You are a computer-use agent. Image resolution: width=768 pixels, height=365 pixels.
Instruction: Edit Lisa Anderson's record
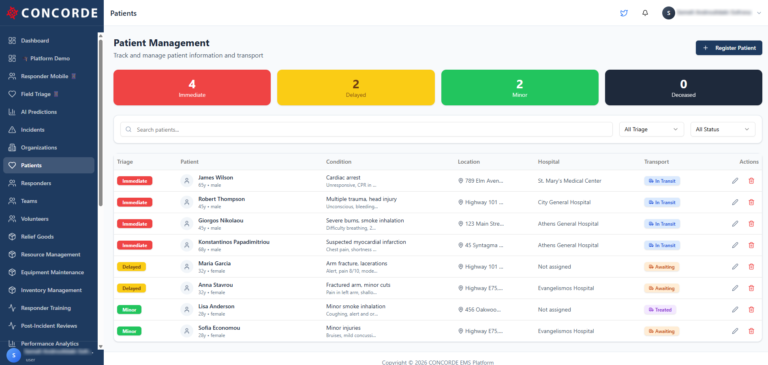point(735,310)
